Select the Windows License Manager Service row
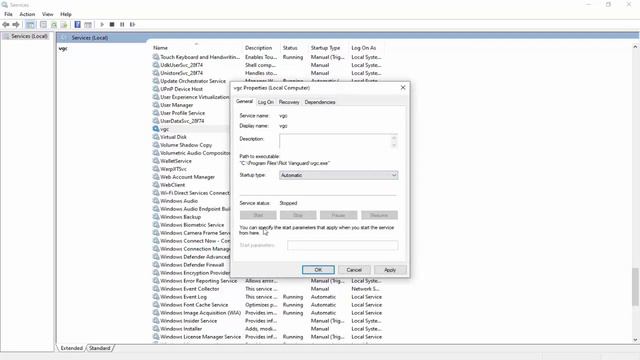 tap(267, 337)
